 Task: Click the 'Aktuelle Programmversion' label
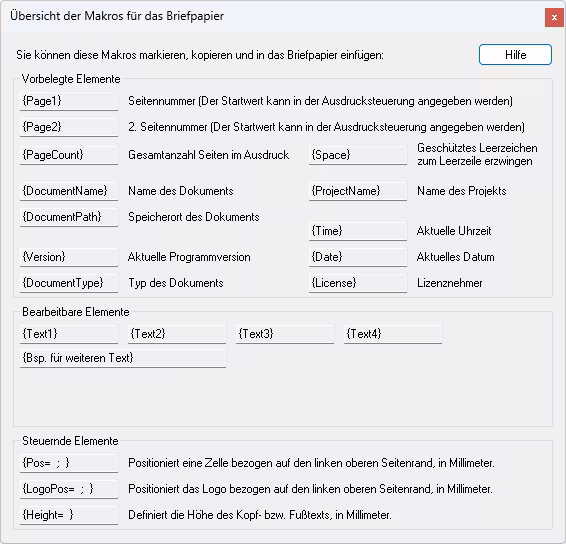189,257
